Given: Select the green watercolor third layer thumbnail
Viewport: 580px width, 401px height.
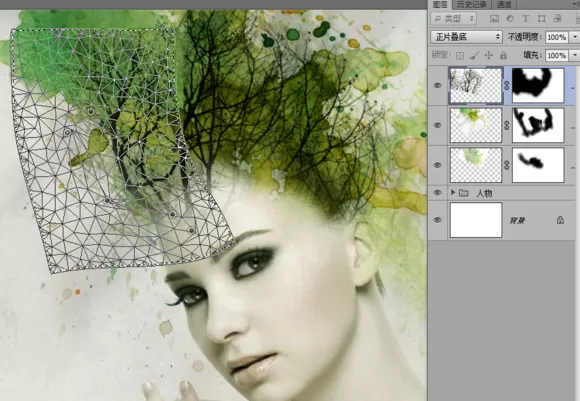Looking at the screenshot, I should (476, 165).
